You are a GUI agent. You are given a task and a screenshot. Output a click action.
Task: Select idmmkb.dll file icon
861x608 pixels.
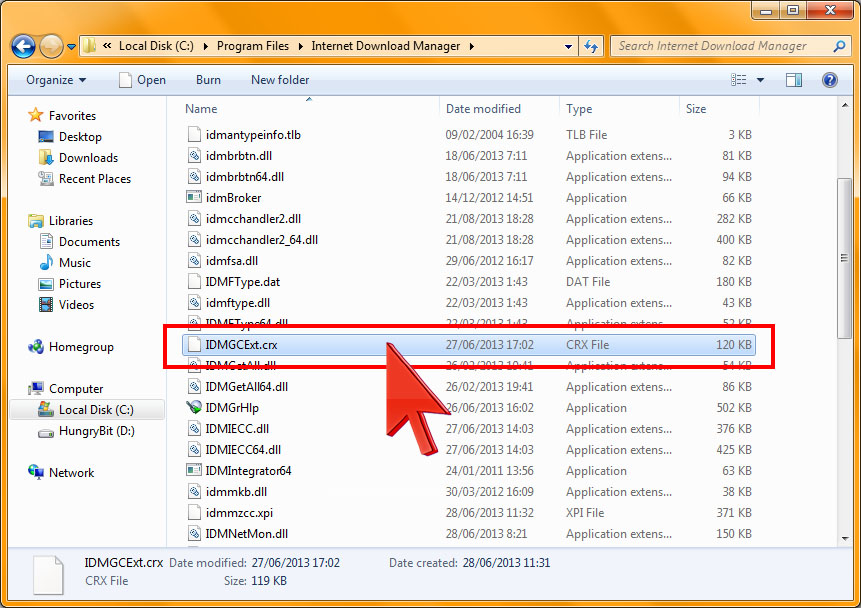(x=194, y=492)
